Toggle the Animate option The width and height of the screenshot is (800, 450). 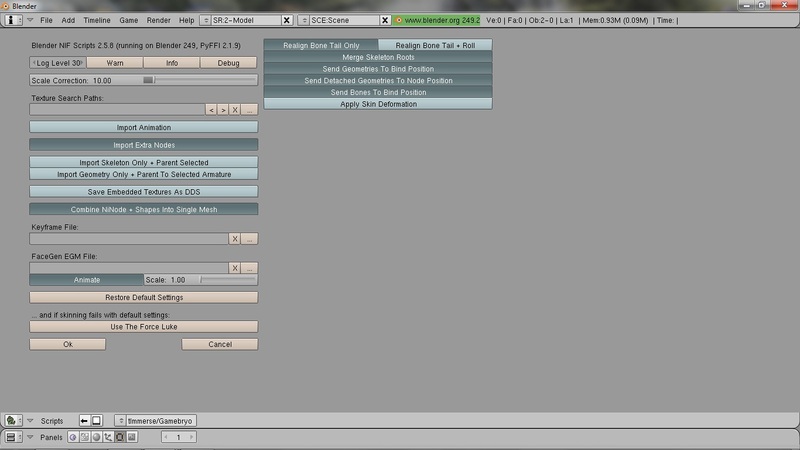87,280
